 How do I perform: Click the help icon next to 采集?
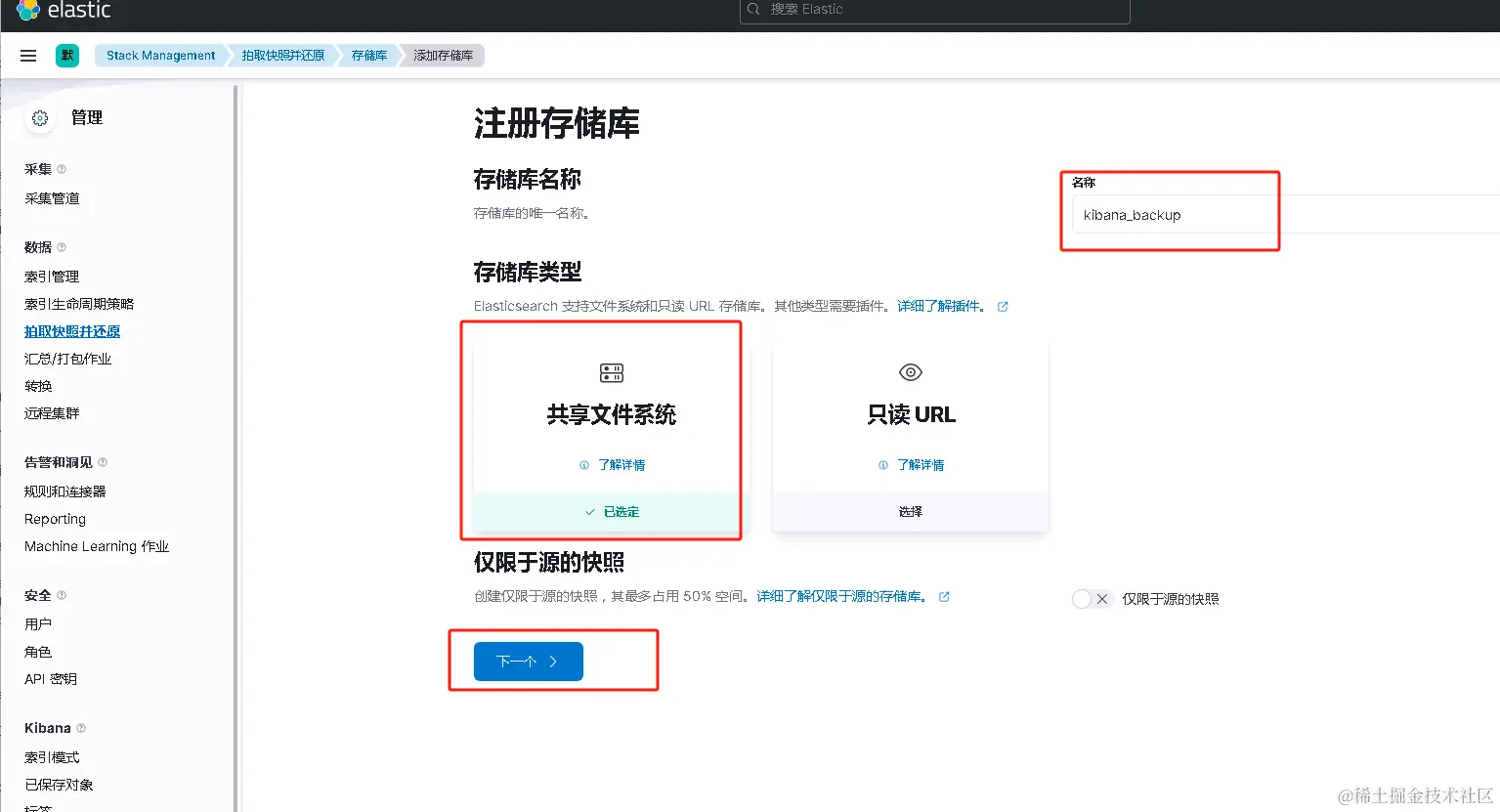[62, 169]
